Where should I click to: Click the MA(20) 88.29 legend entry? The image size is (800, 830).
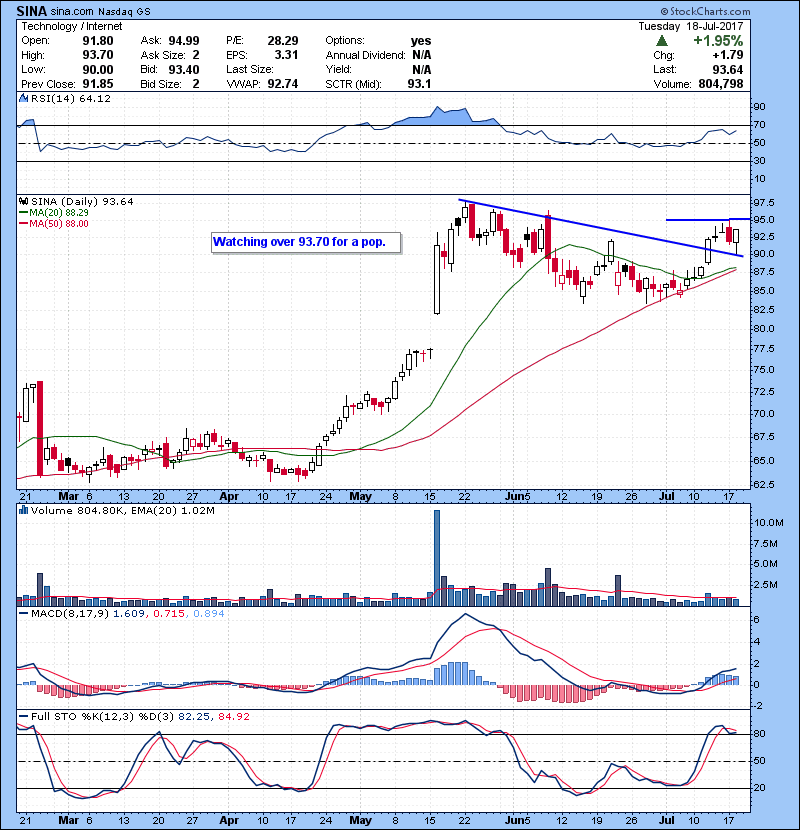point(54,212)
